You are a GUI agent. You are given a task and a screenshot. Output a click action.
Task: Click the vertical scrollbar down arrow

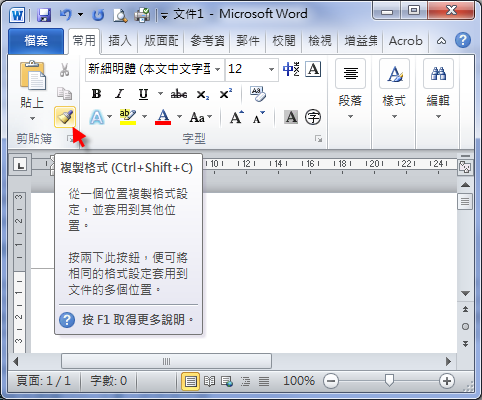tap(465, 294)
